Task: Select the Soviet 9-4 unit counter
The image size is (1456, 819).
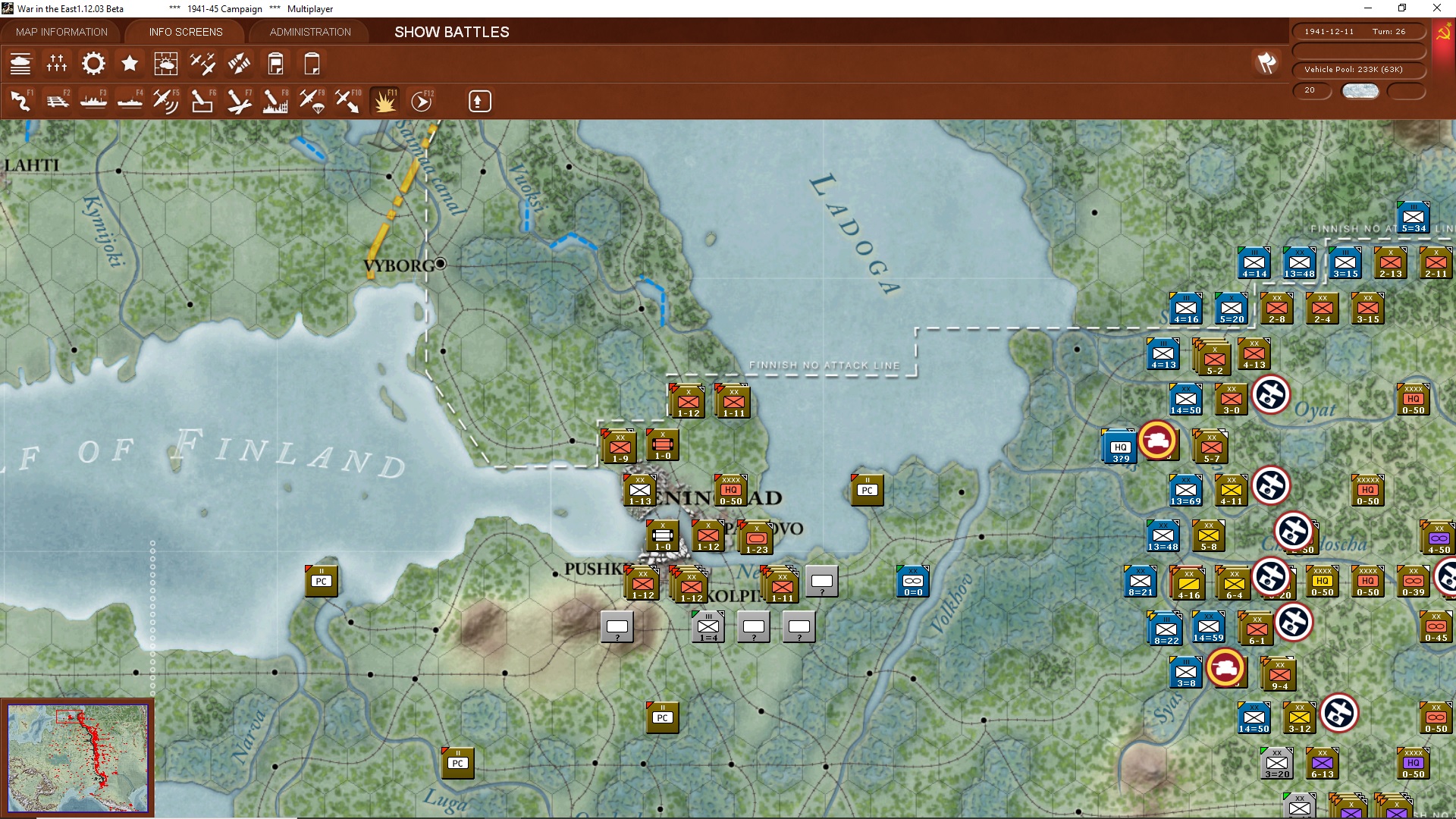Action: (1279, 674)
